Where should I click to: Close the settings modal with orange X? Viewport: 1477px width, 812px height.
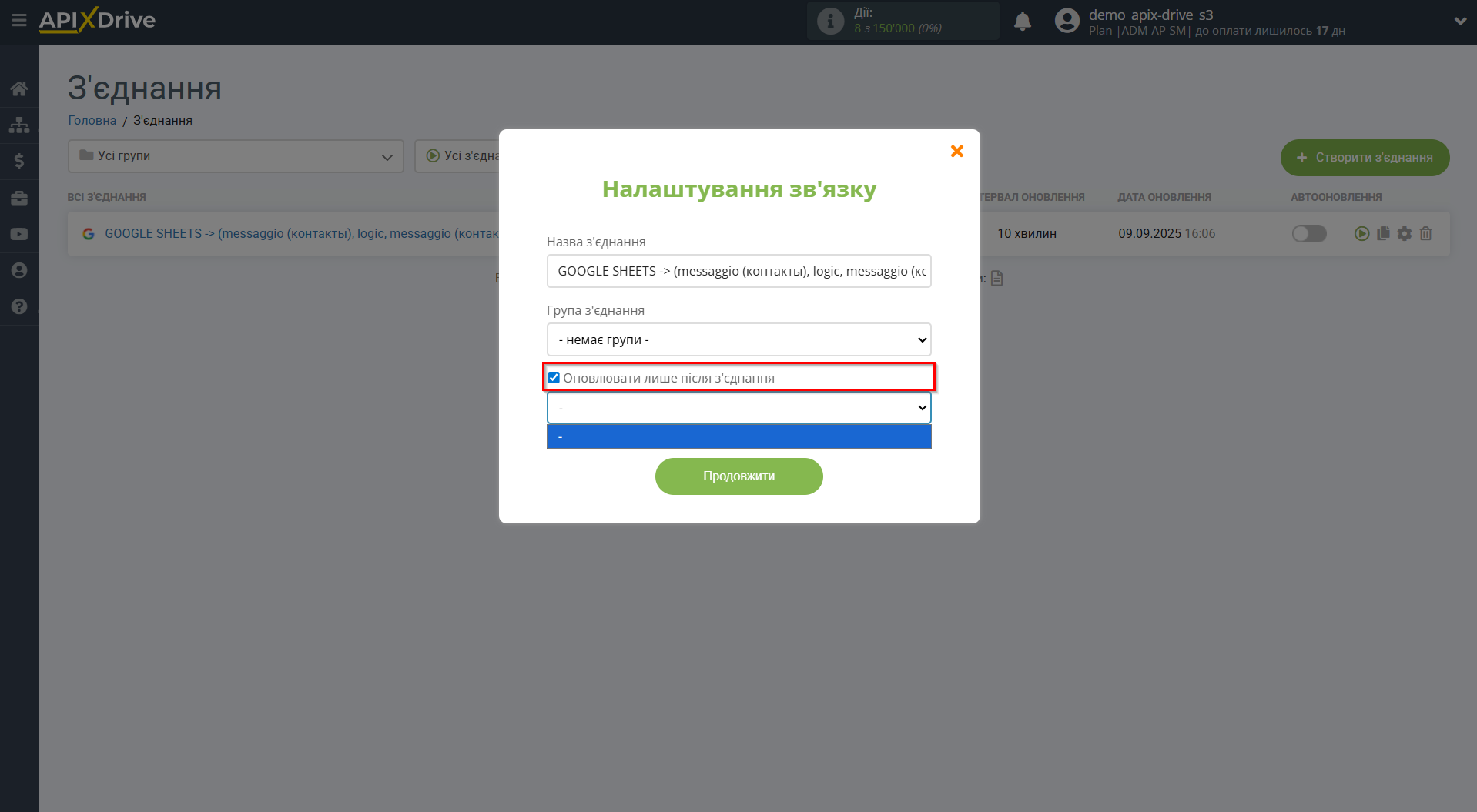(x=956, y=152)
